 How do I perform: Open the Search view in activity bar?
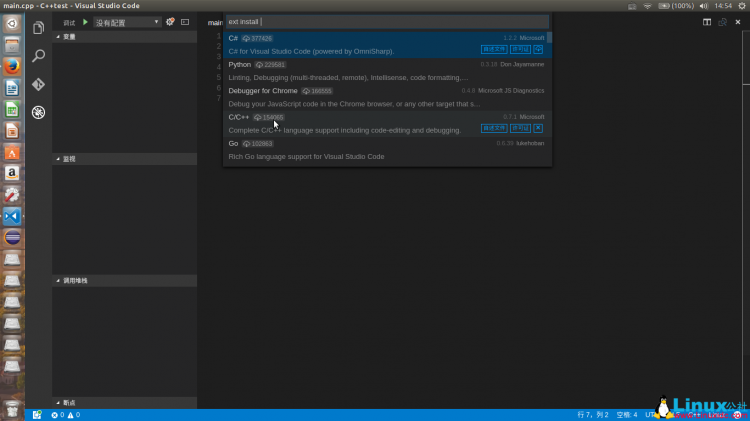(38, 55)
